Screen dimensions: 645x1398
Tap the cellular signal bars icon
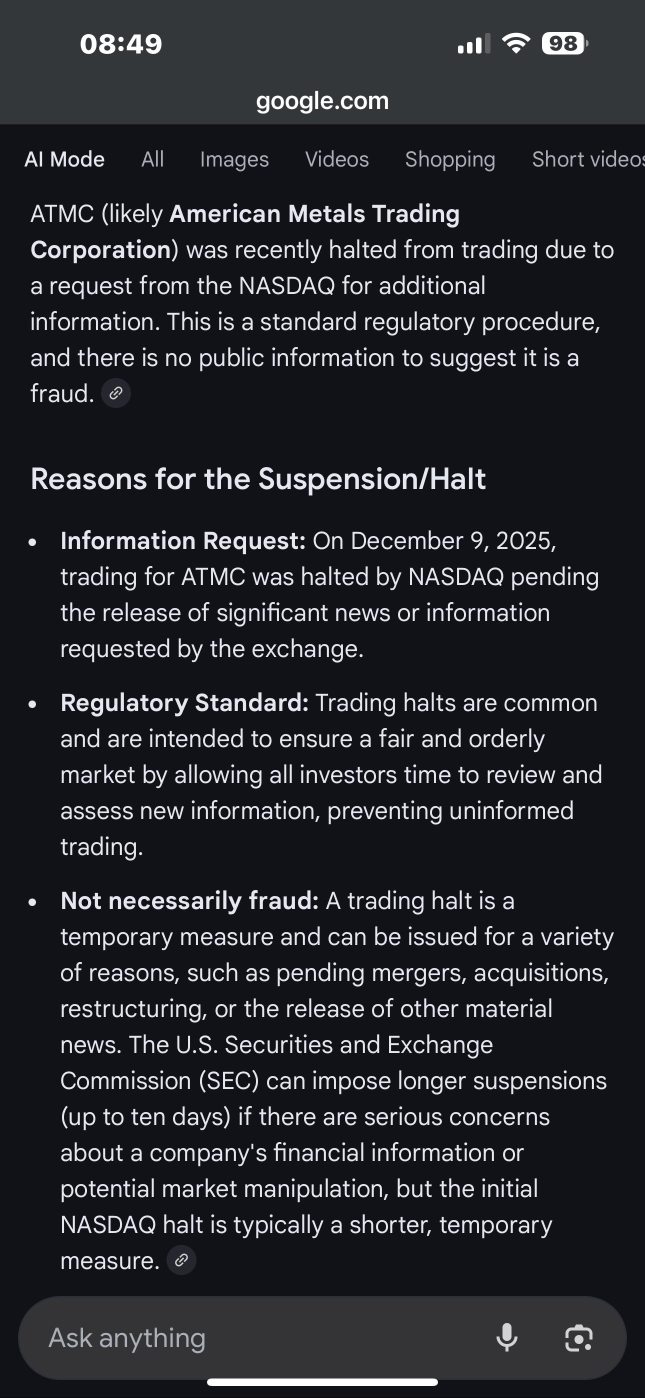point(473,44)
